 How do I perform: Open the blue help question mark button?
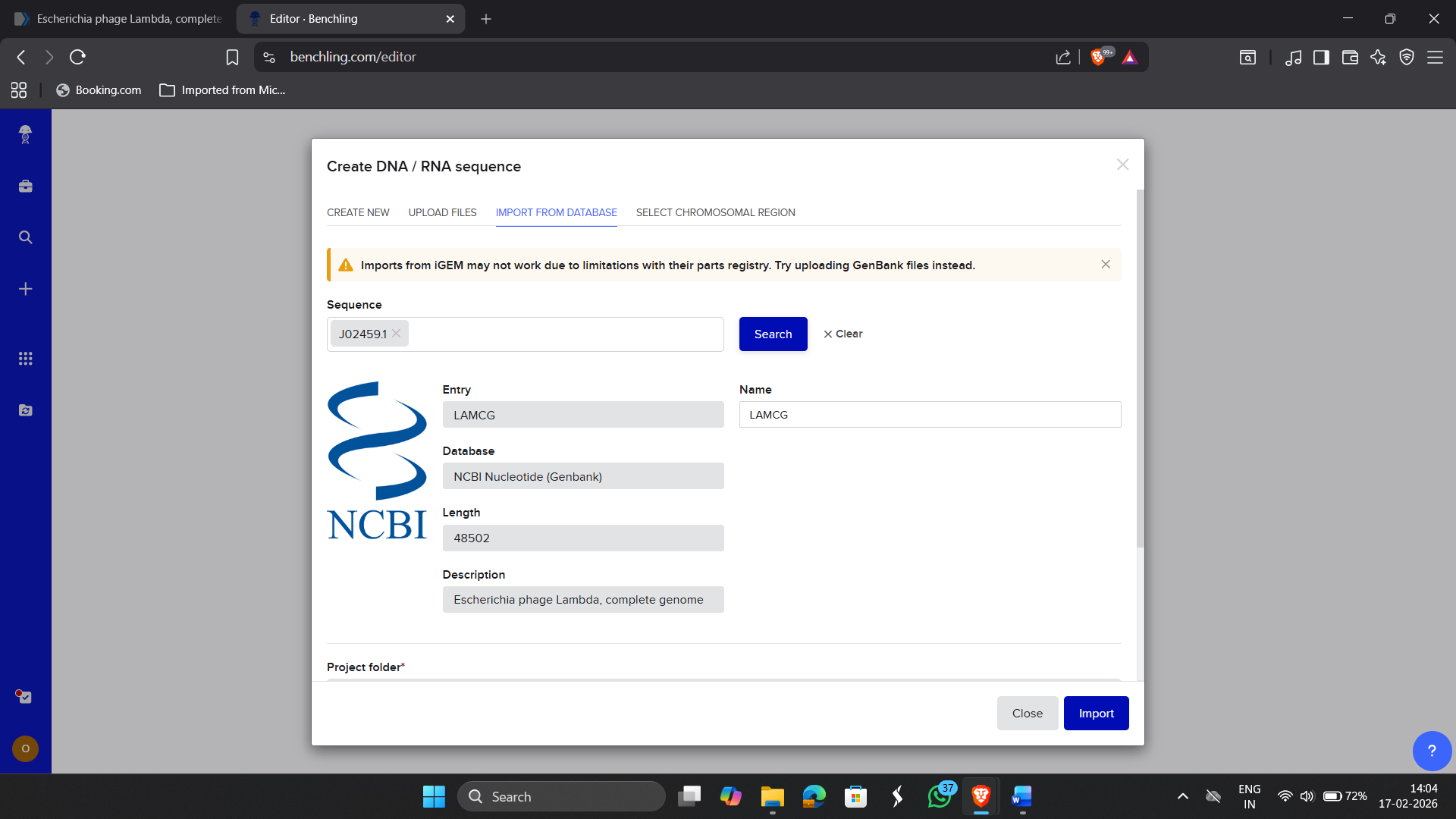(x=1431, y=751)
